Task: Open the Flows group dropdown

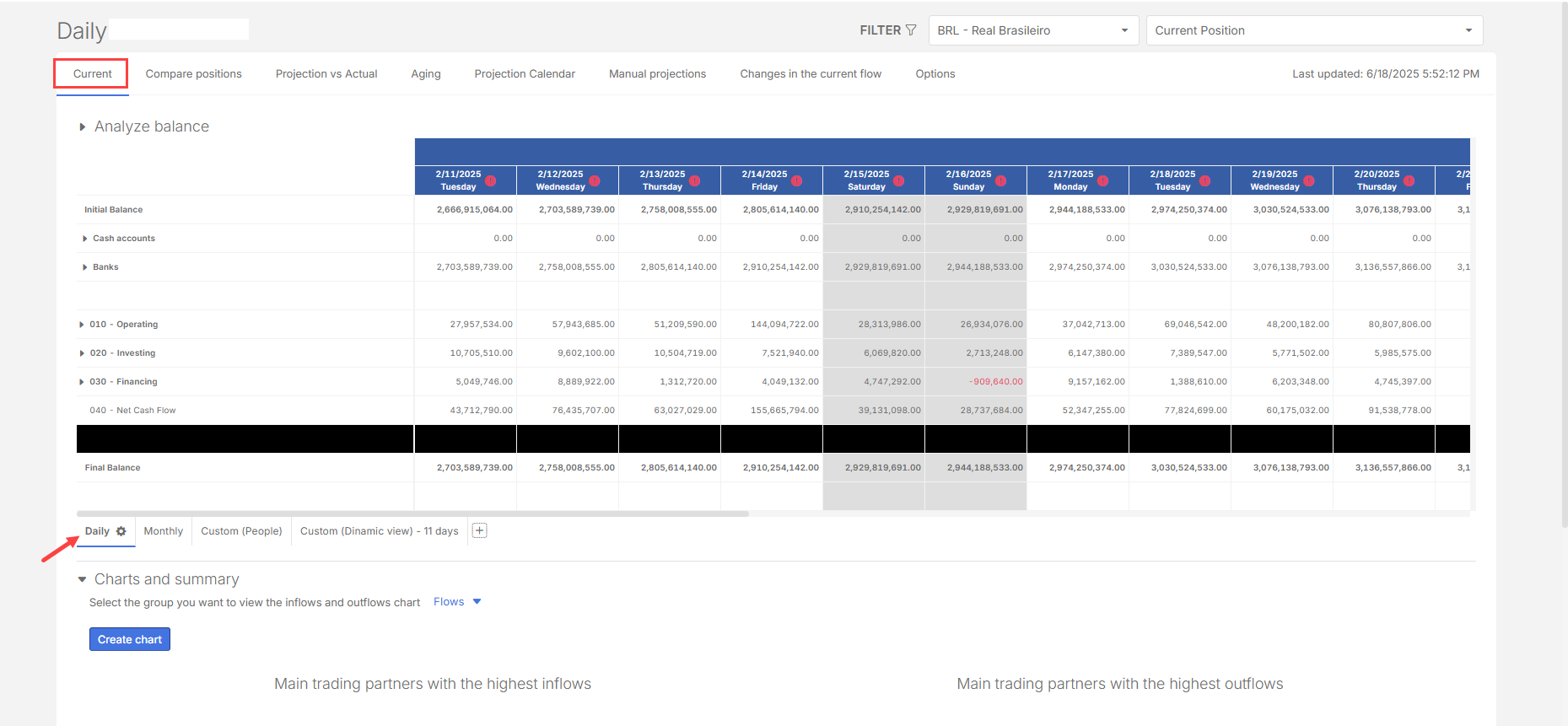Action: tap(456, 602)
